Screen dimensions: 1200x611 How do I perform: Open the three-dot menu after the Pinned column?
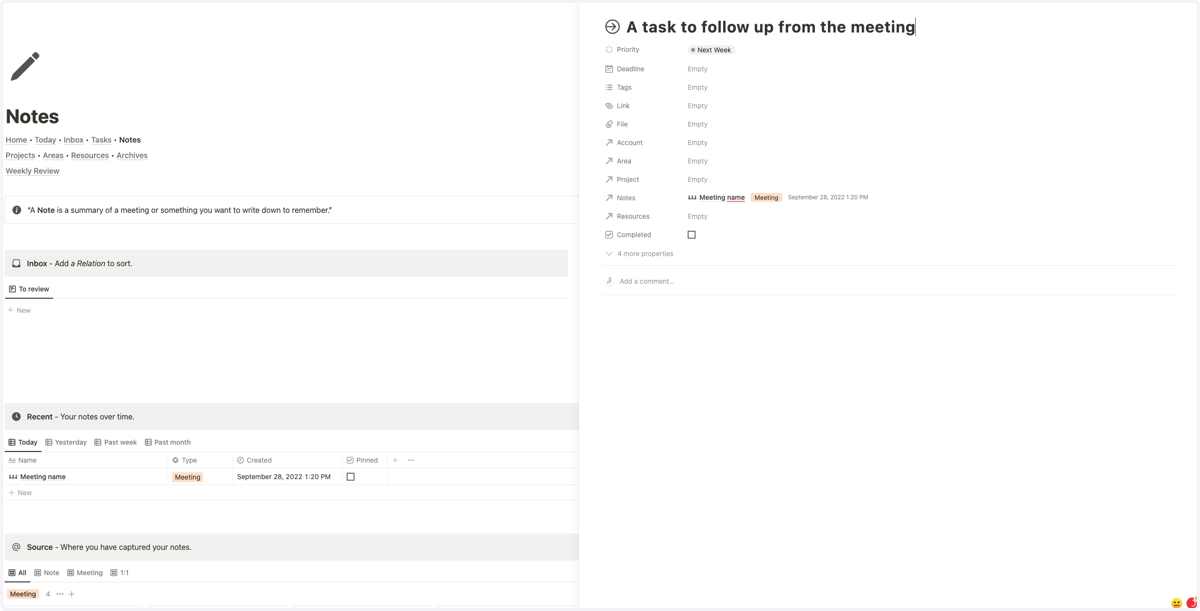[x=411, y=460]
